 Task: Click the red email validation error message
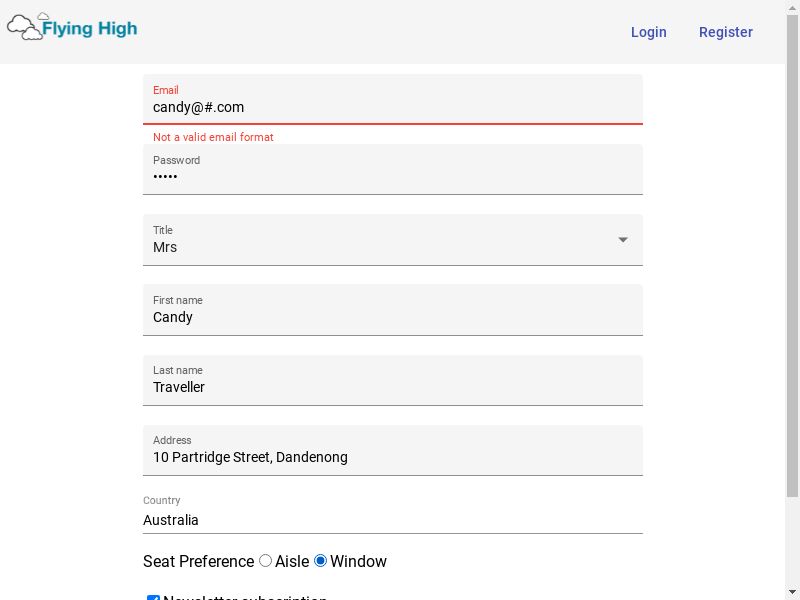click(213, 137)
